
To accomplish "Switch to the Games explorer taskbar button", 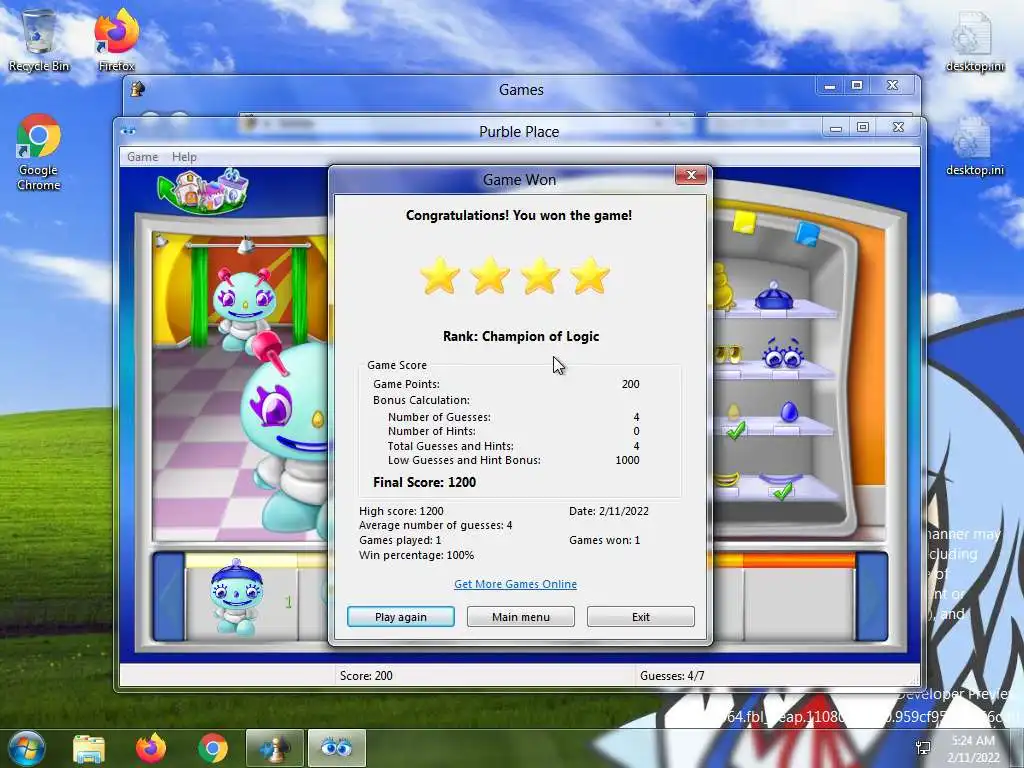I will click(274, 748).
